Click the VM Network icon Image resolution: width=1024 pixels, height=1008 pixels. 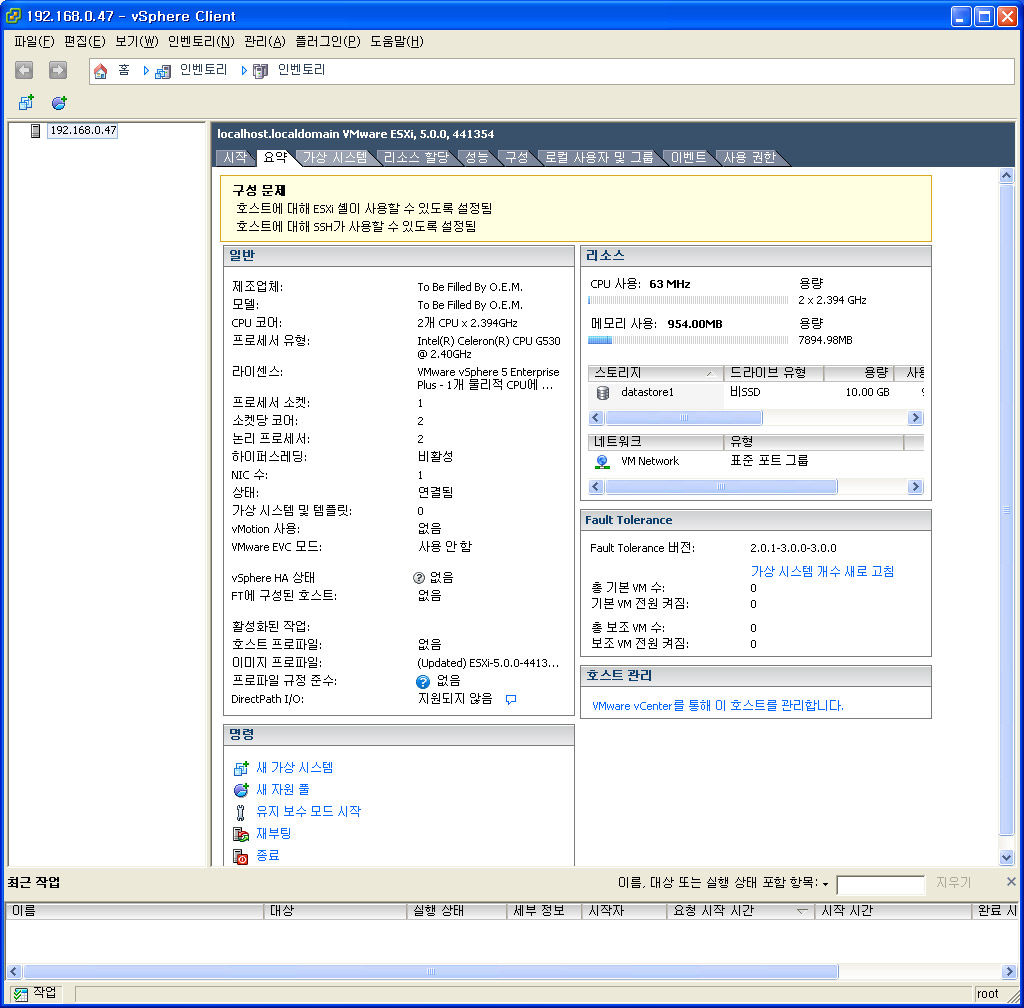[x=602, y=462]
